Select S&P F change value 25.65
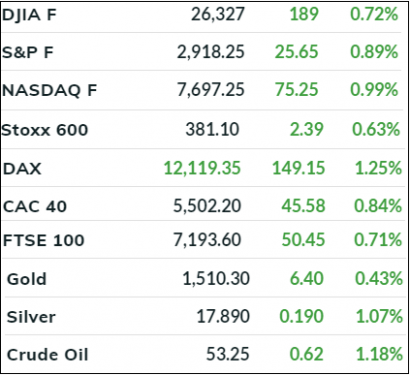 tap(297, 52)
